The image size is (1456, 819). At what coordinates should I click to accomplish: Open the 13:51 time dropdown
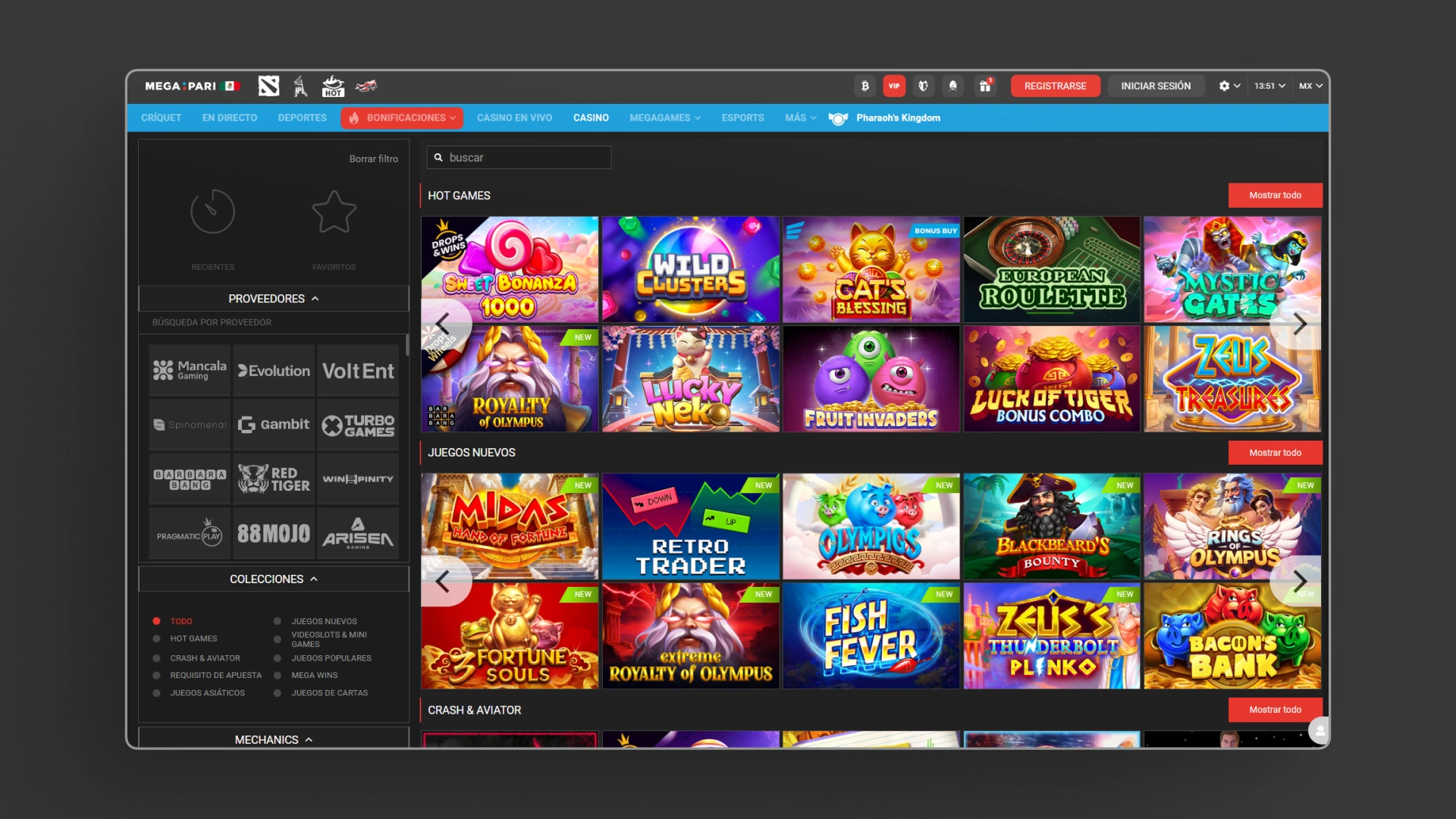click(x=1269, y=86)
